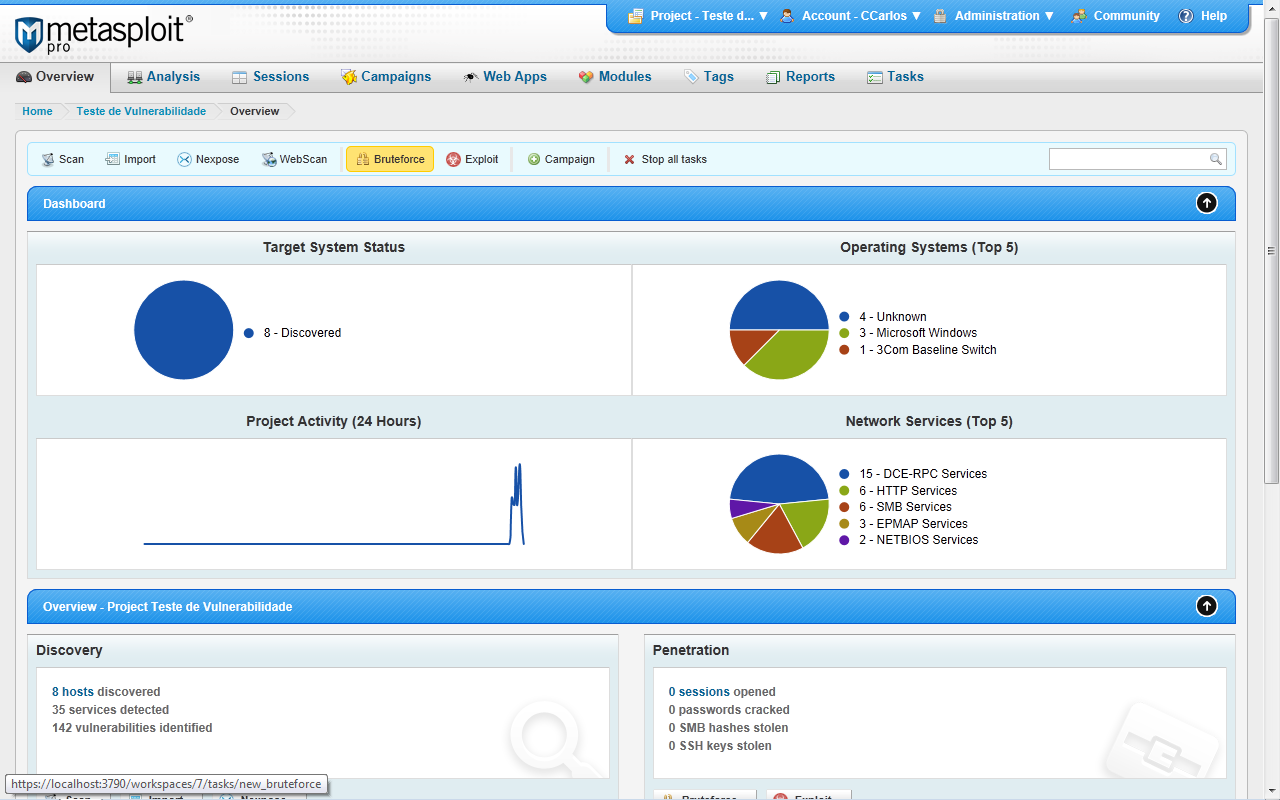
Task: Click the Bruteforce padlock icon
Action: [x=362, y=159]
